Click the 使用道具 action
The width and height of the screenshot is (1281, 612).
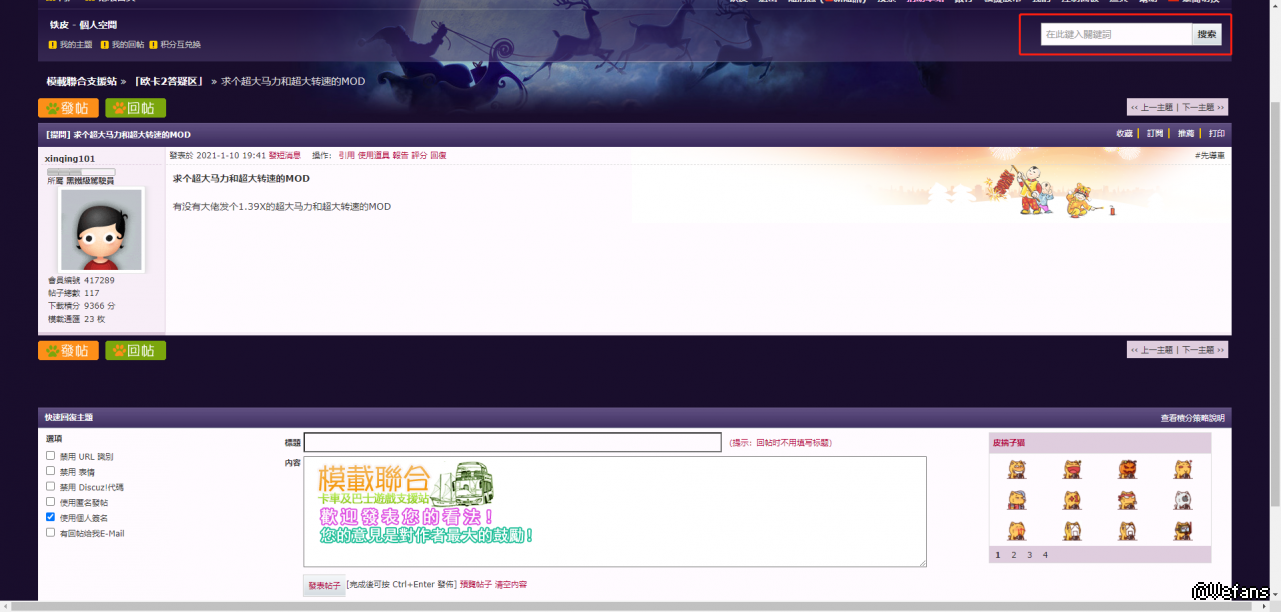374,156
